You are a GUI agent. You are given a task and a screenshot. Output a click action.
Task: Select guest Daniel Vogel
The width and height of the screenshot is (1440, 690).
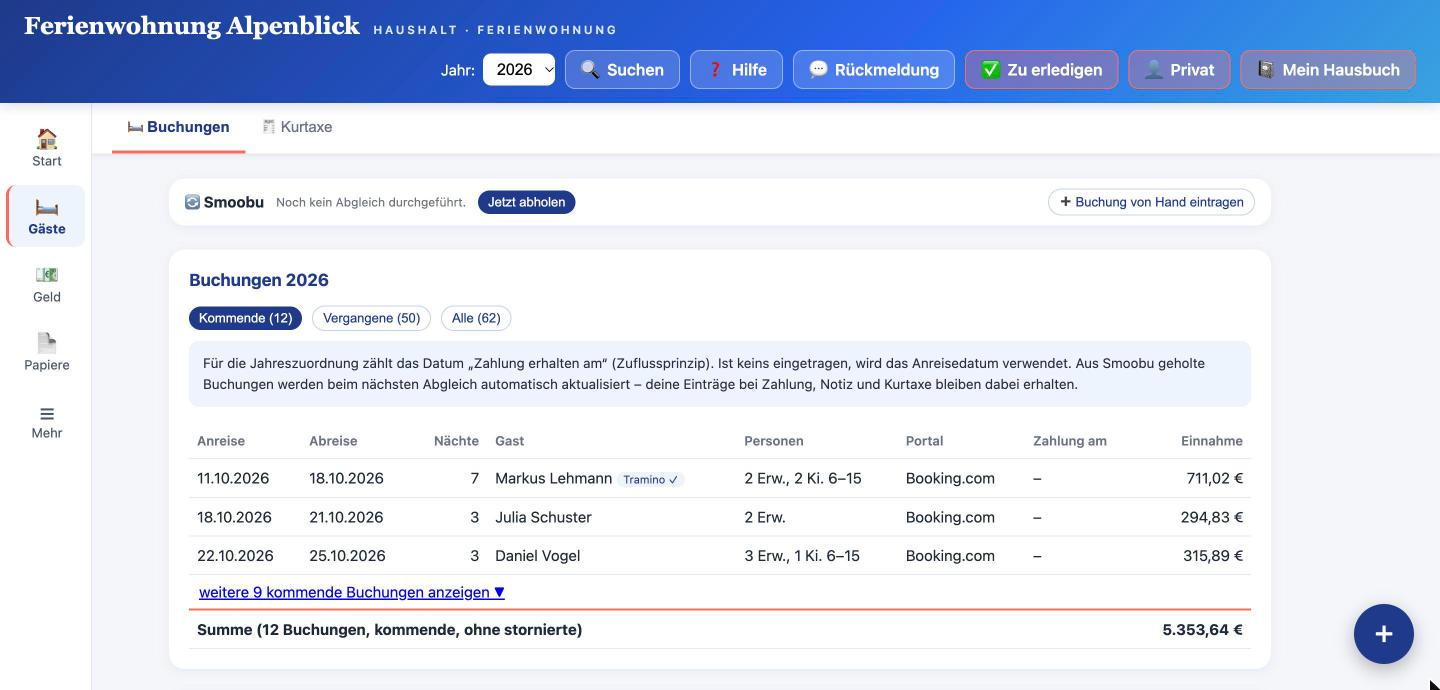[537, 556]
